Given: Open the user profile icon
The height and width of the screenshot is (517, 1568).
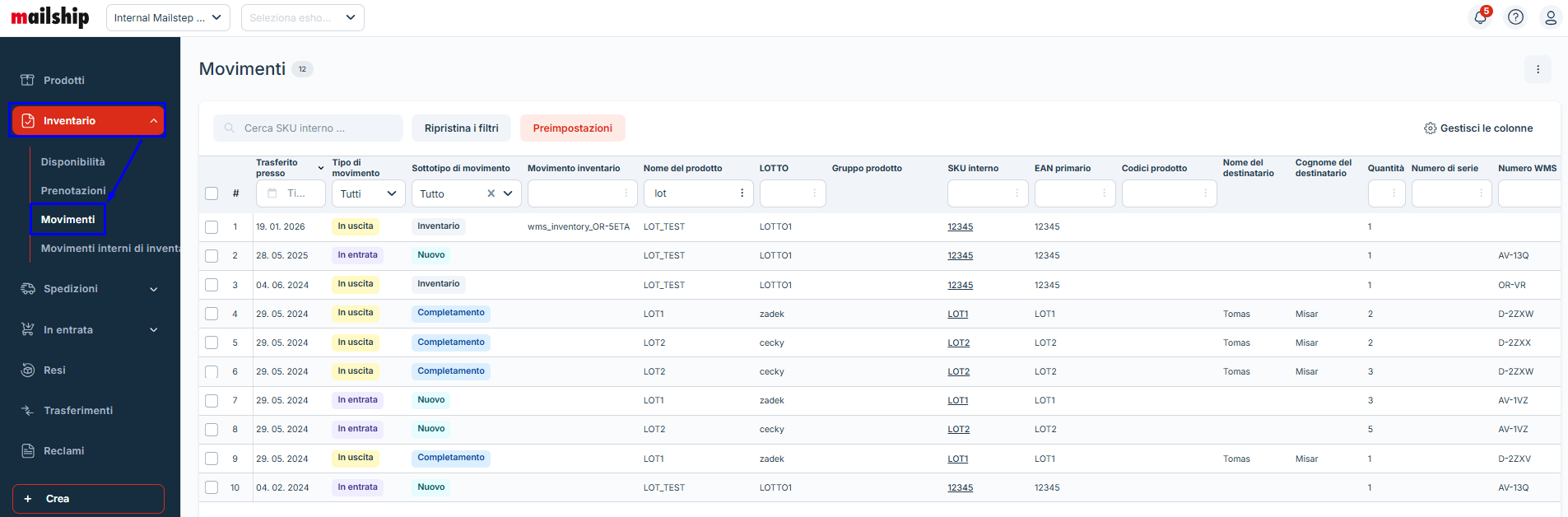Looking at the screenshot, I should tap(1550, 17).
